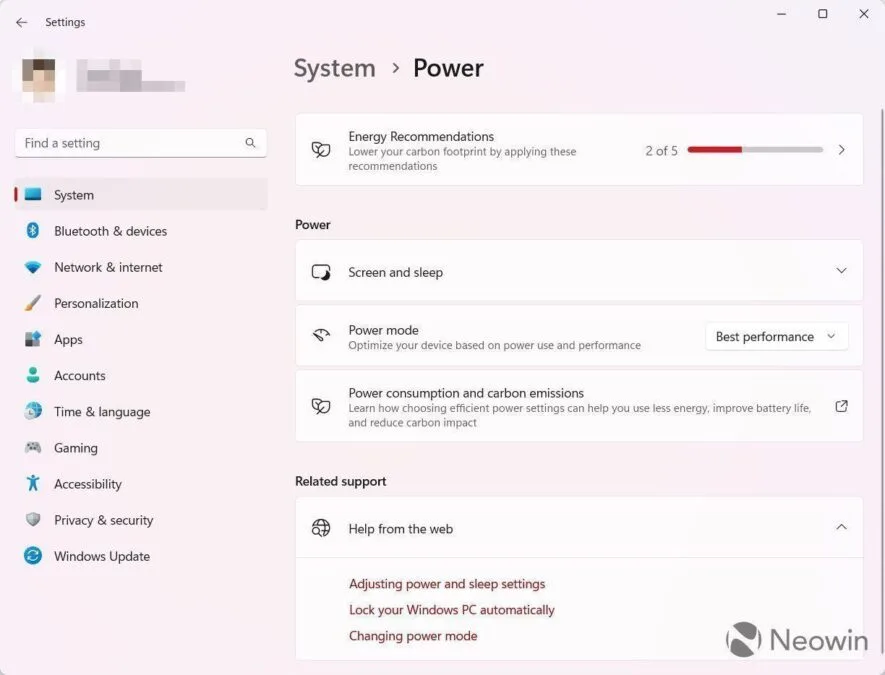This screenshot has width=885, height=675.
Task: Click the Accessibility figure icon
Action: [33, 483]
